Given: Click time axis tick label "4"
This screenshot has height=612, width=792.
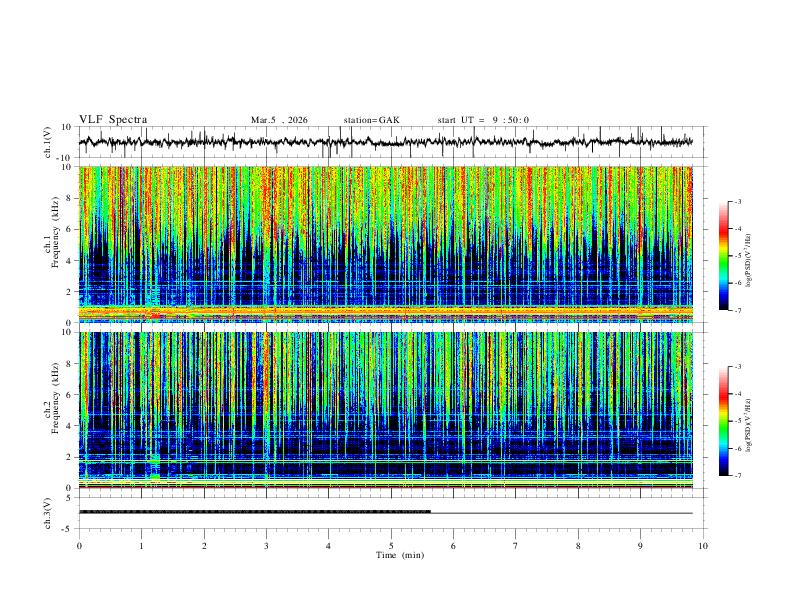Looking at the screenshot, I should (328, 546).
